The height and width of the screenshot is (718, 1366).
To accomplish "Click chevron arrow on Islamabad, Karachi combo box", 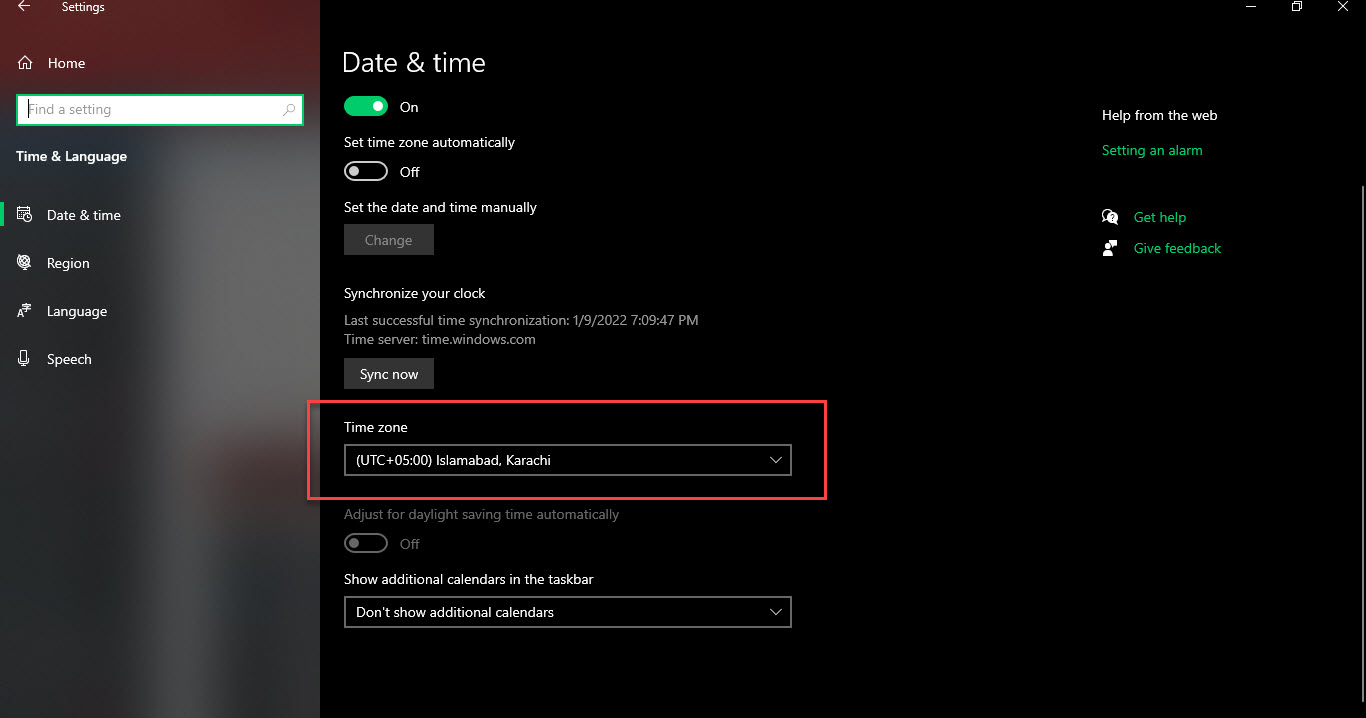I will pos(776,460).
